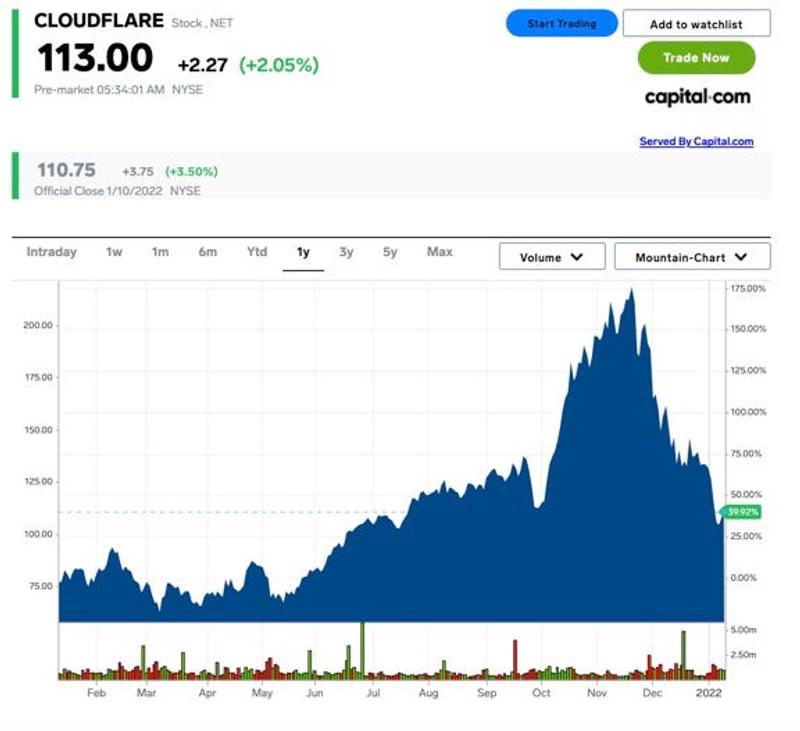800x731 pixels.
Task: Click the Pre-market 05:34:01 AM timestamp
Action: (99, 90)
